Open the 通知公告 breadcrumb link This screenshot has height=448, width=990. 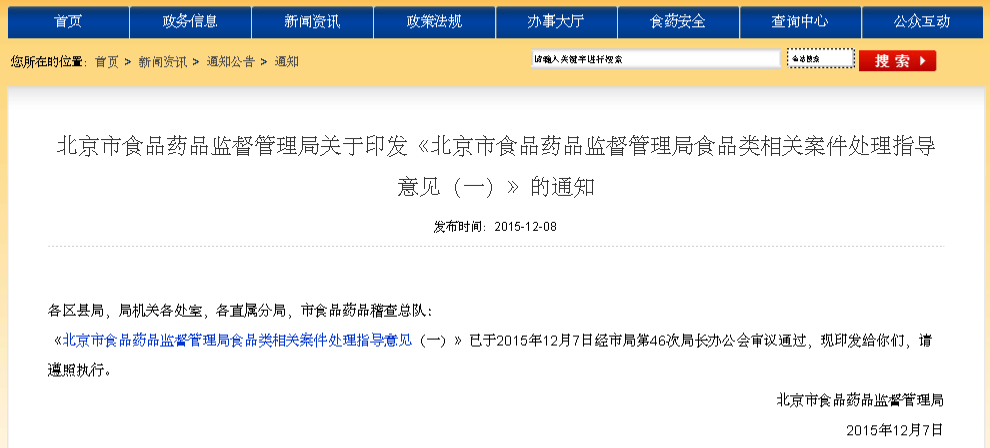click(230, 62)
